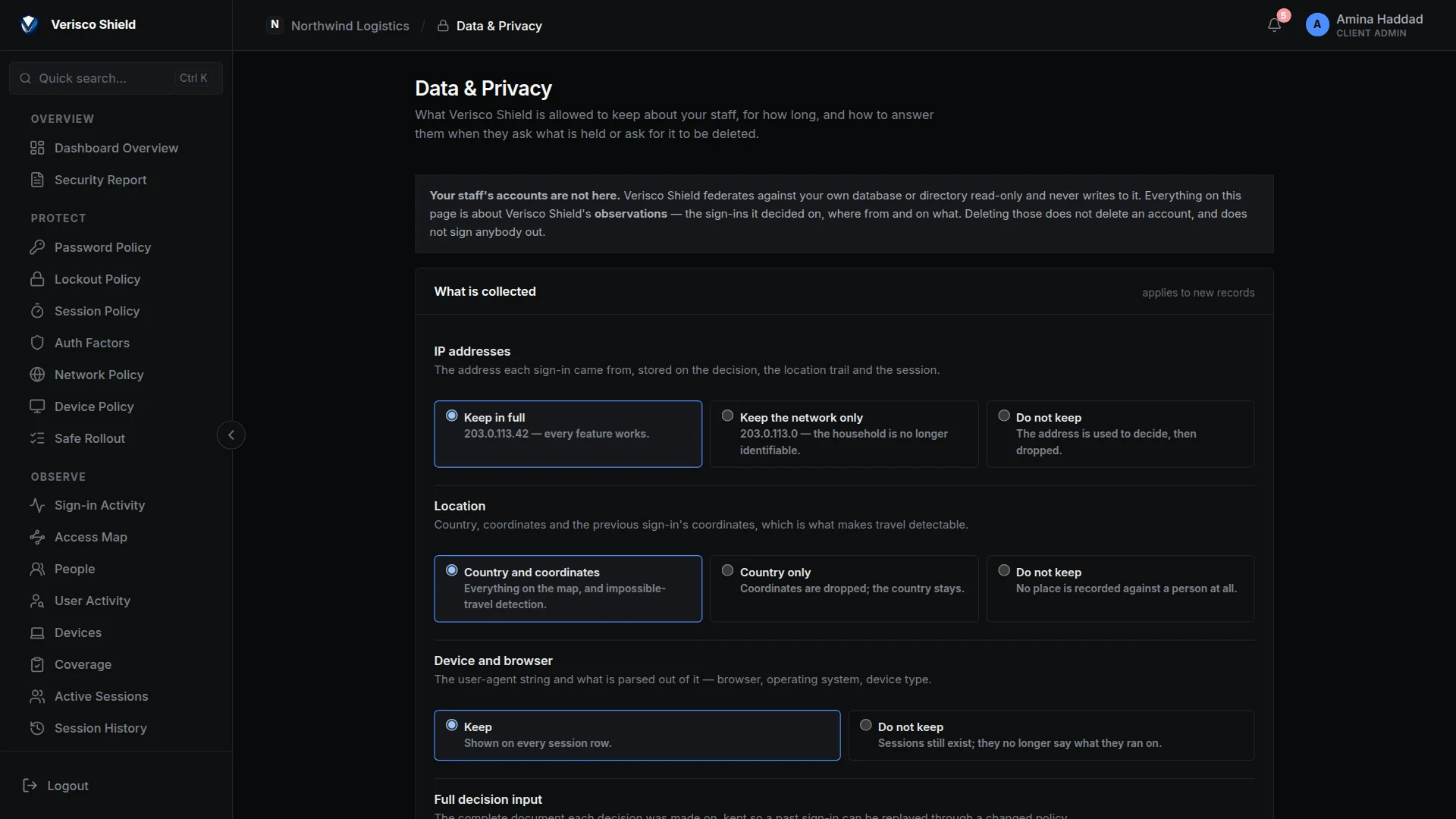
Task: Click the Password Policy key icon
Action: click(x=37, y=247)
